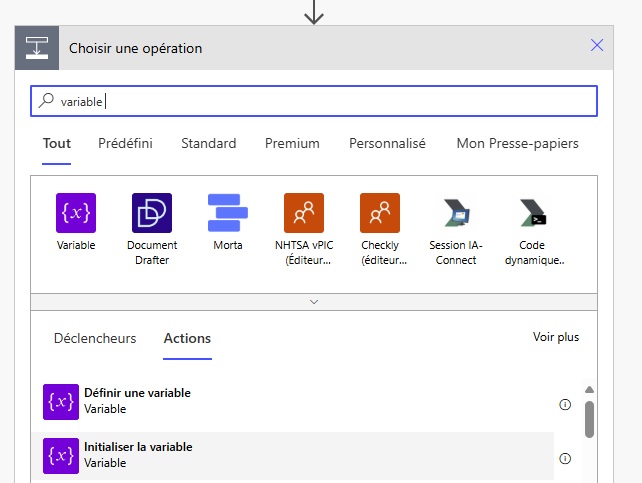Click the Voir plus link
Screen dimensions: 642x483
[x=555, y=338]
